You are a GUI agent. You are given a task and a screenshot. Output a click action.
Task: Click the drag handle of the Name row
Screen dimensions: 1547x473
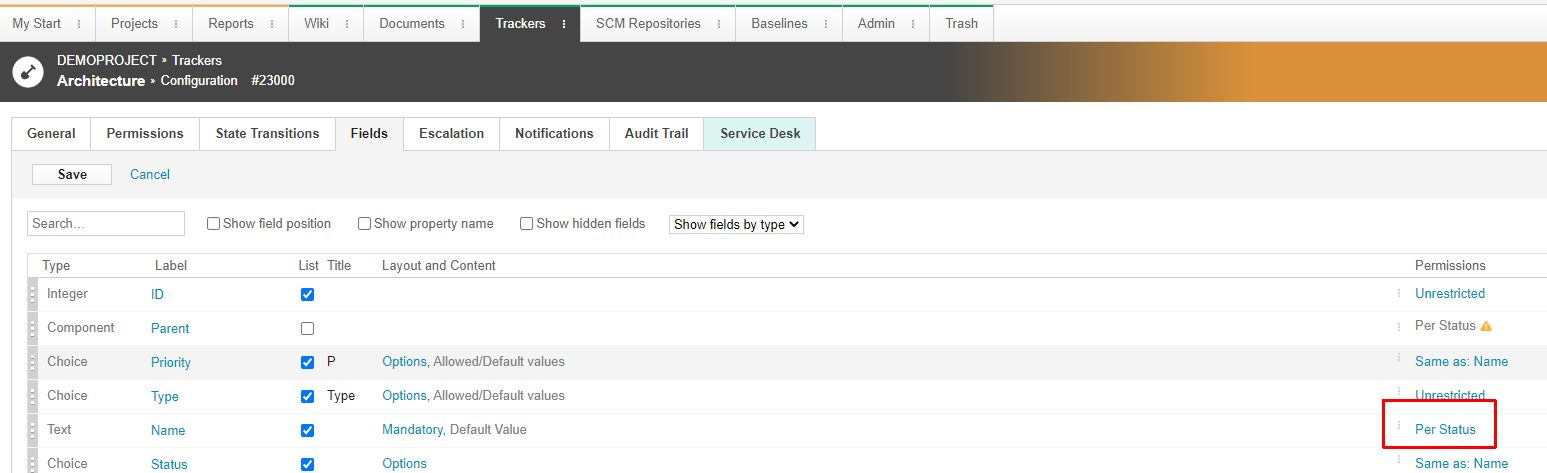pos(33,431)
